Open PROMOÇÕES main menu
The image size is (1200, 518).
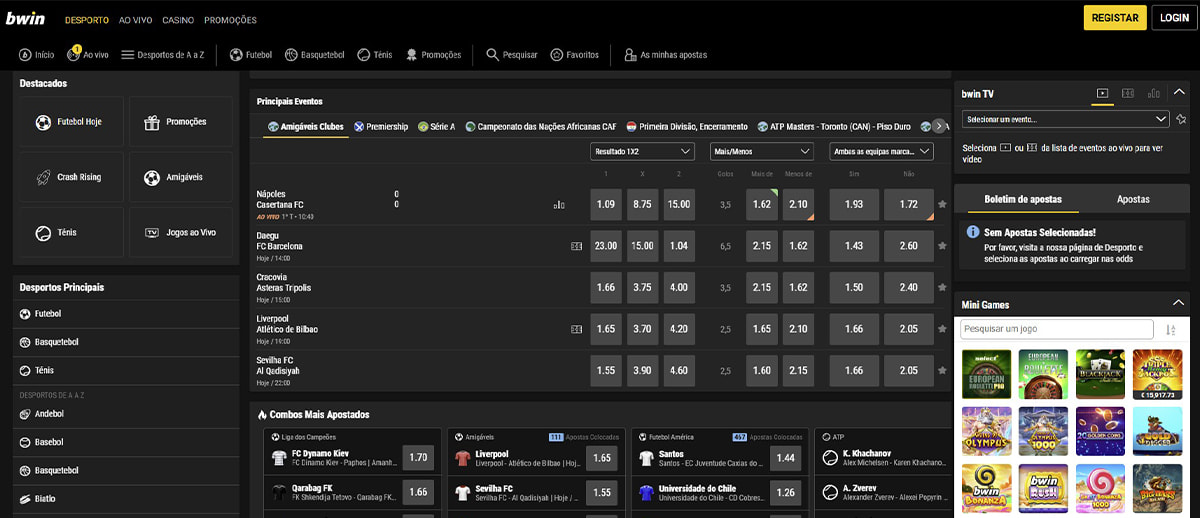pyautogui.click(x=230, y=20)
